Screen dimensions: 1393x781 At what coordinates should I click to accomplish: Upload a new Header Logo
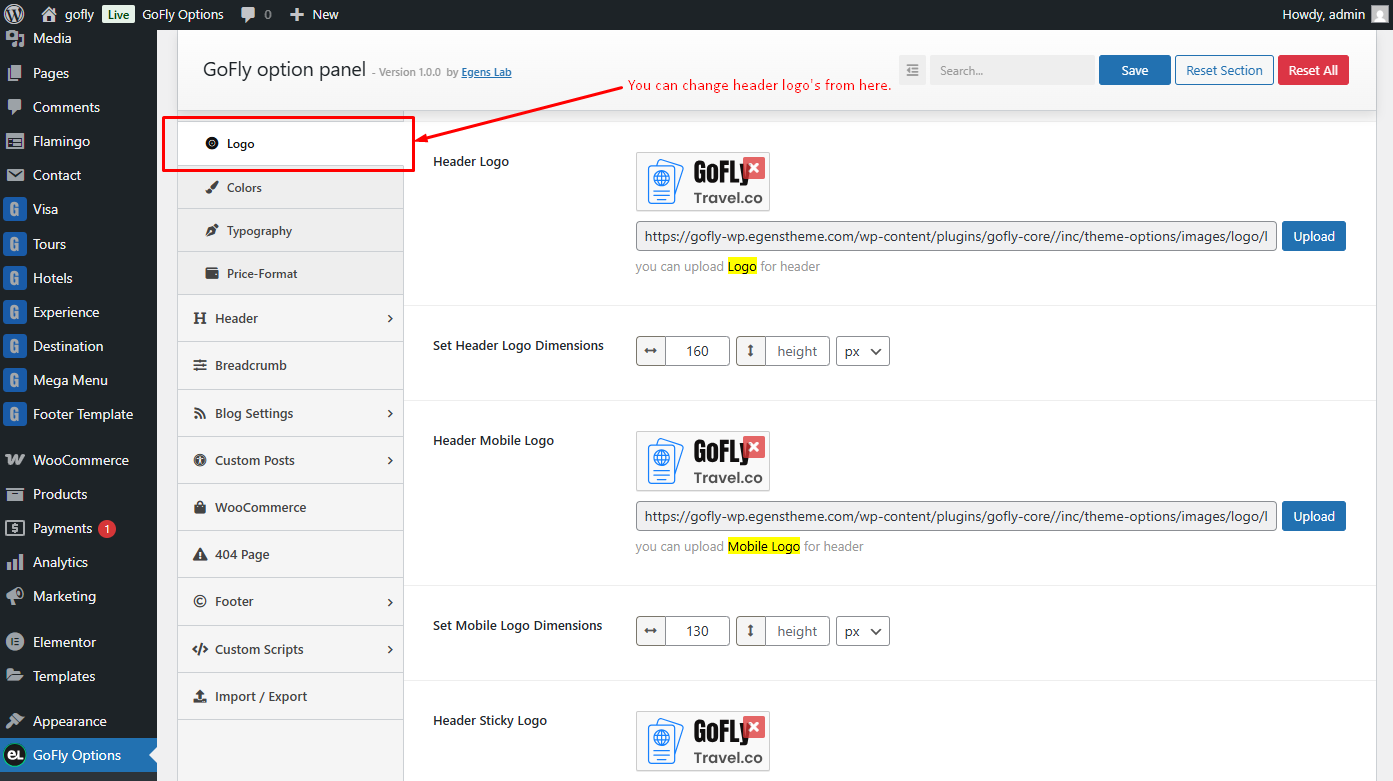[x=1314, y=236]
